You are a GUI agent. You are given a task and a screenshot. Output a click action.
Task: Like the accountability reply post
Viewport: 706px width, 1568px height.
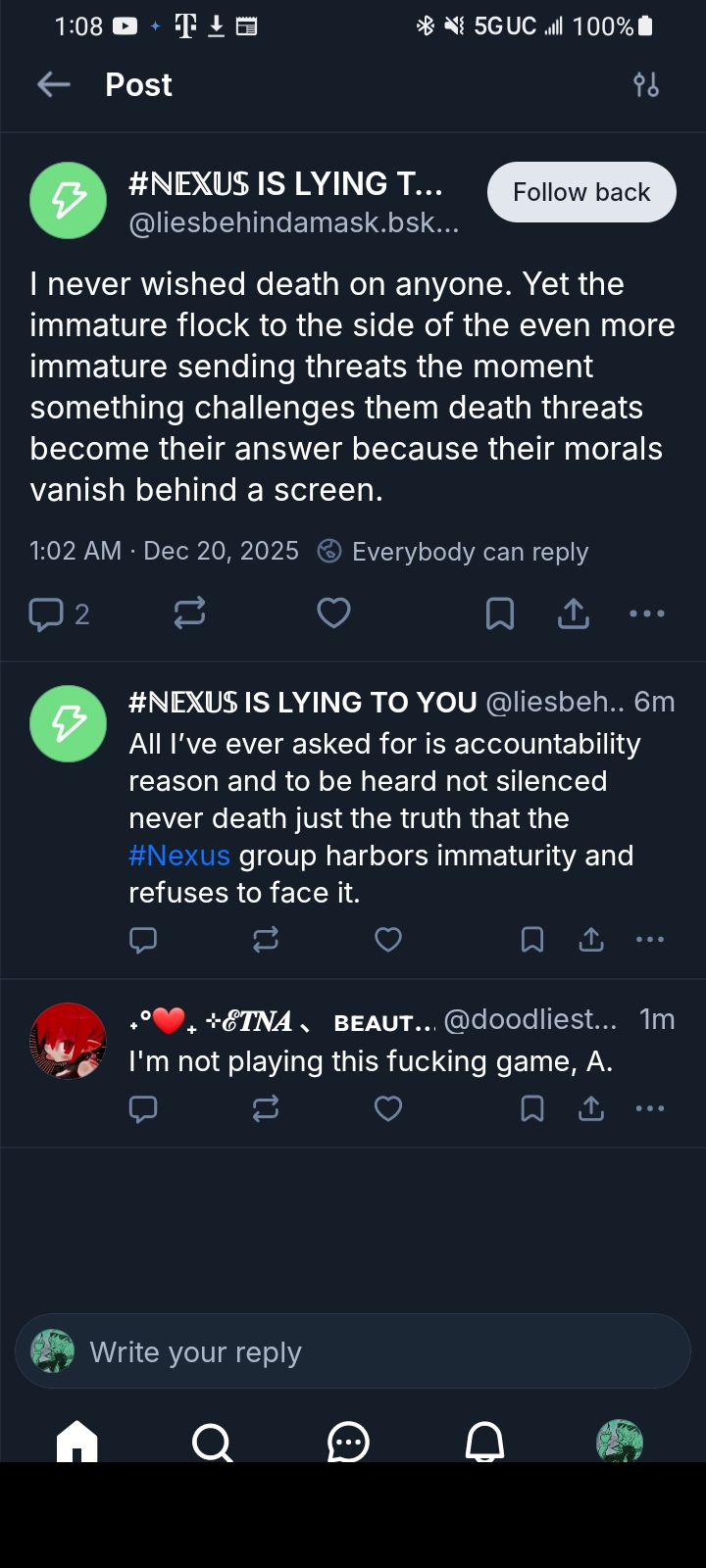[388, 940]
